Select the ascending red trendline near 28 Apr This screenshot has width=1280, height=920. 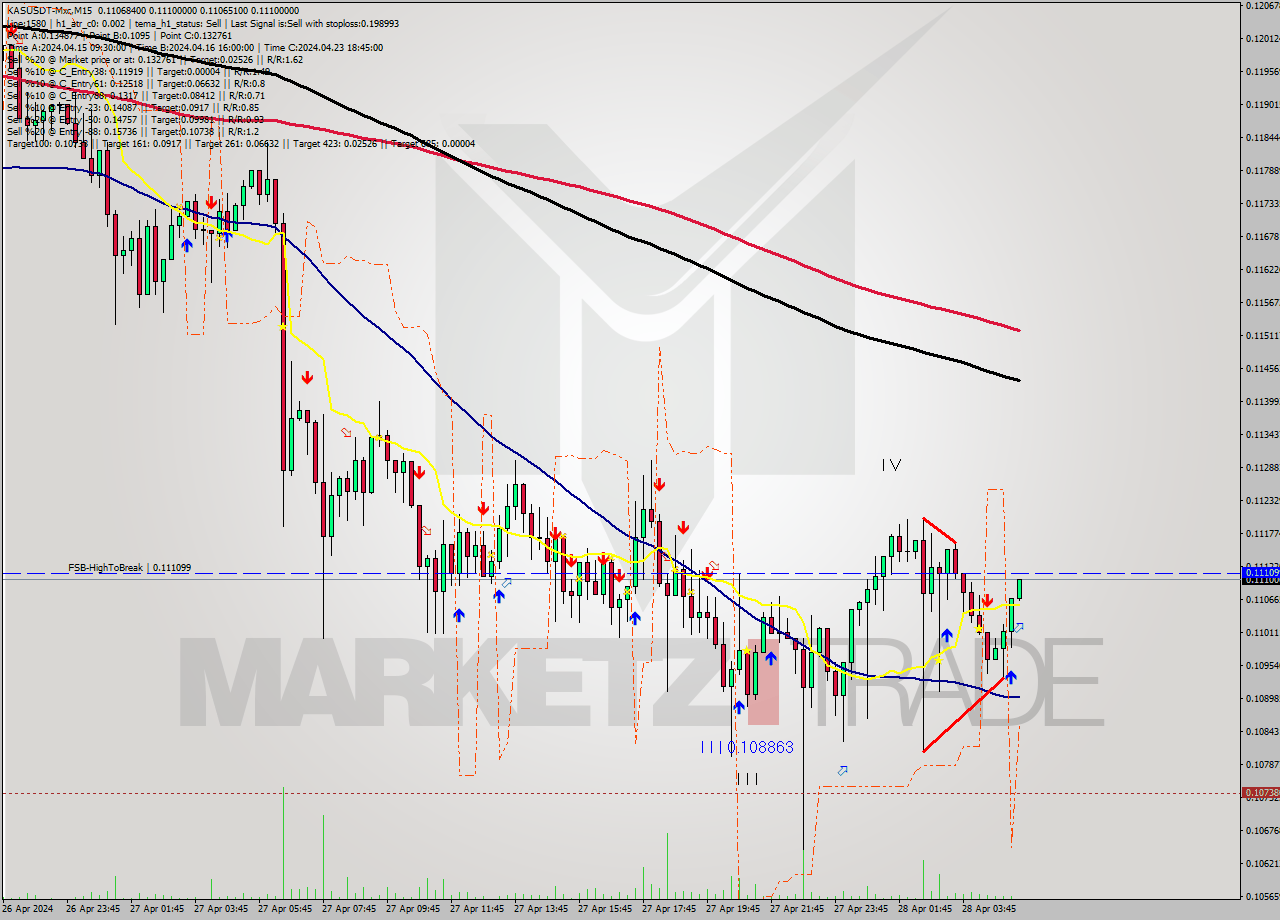pos(964,713)
